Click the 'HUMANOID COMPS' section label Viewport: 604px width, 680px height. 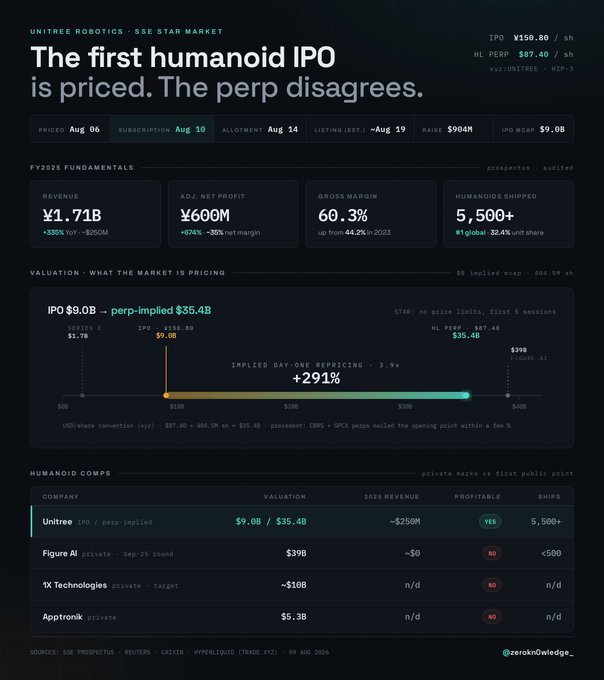click(x=70, y=473)
